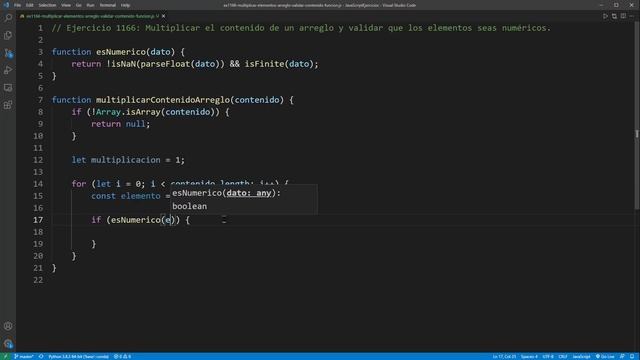Click the VS Code logo icon
This screenshot has width=640, height=360.
(x=6, y=5)
